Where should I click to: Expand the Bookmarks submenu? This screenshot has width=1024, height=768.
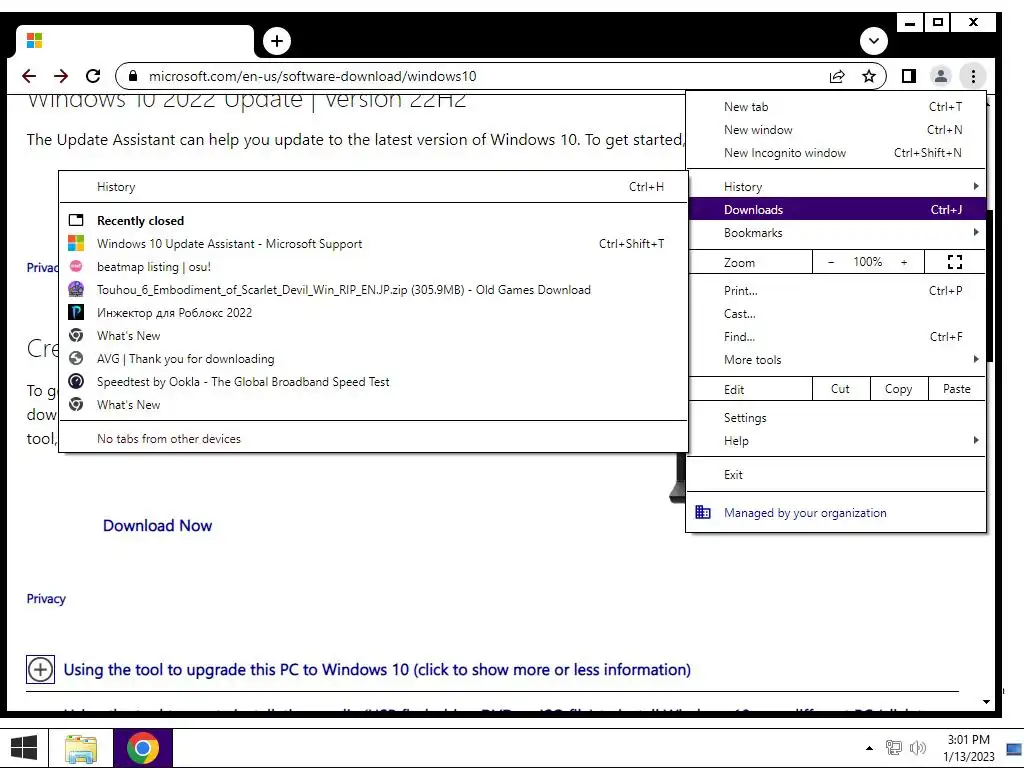tap(835, 232)
